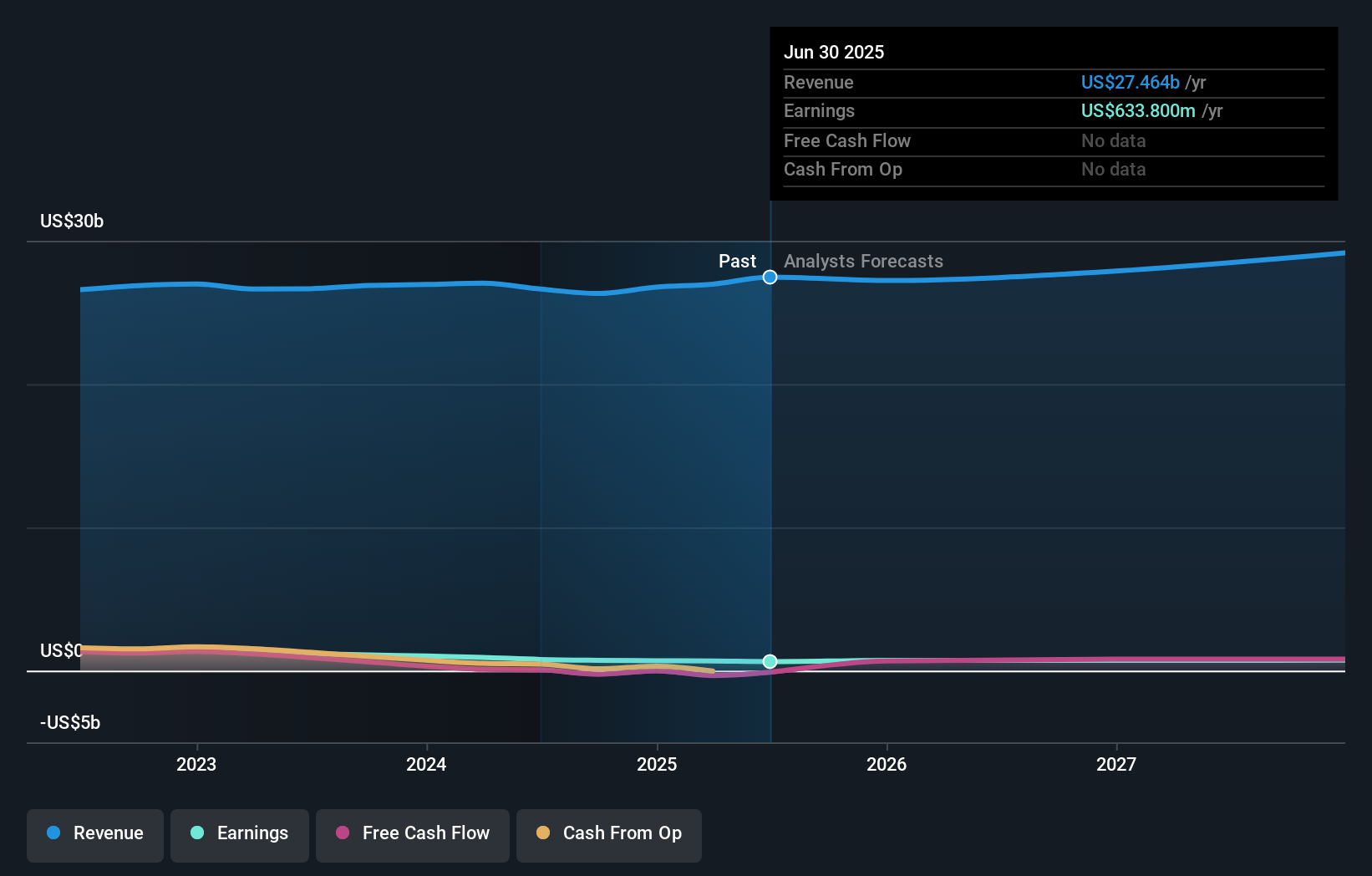
Task: Click the 2025 x-axis label
Action: point(657,764)
